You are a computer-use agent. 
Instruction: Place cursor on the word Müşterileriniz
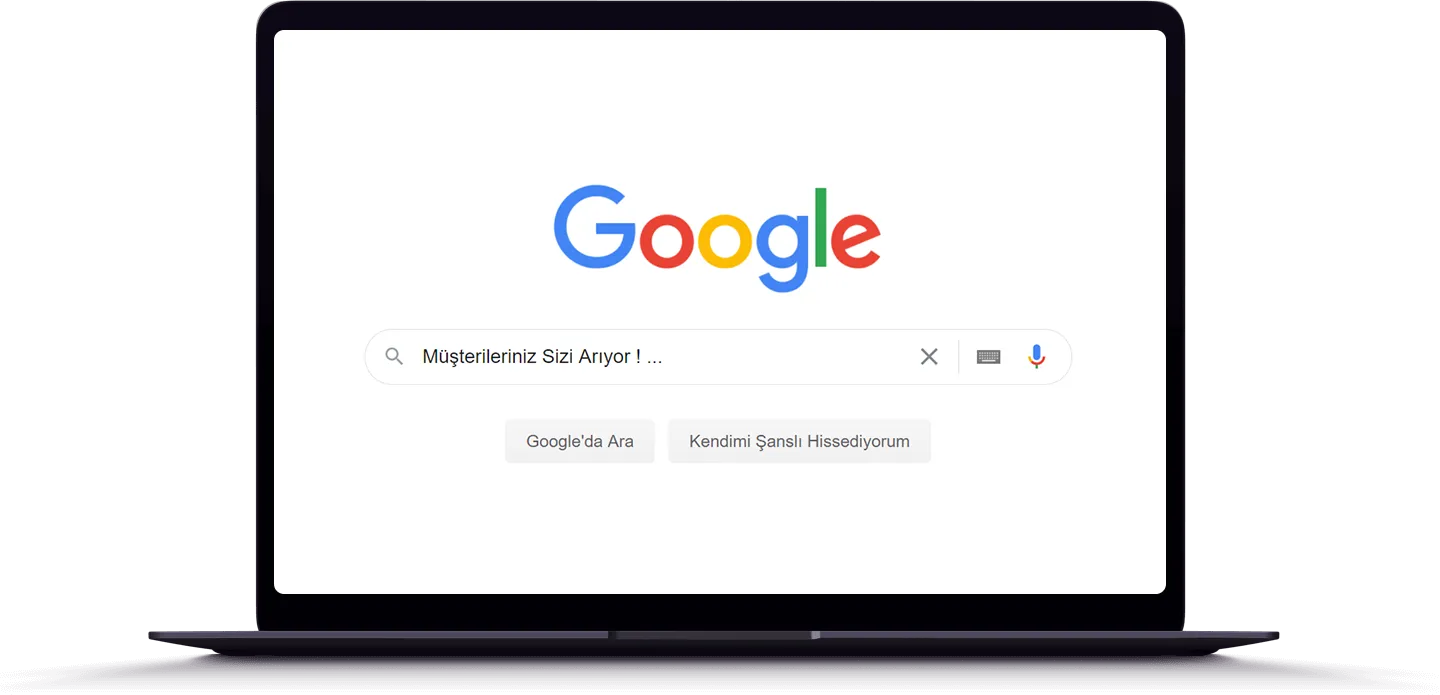[x=480, y=357]
